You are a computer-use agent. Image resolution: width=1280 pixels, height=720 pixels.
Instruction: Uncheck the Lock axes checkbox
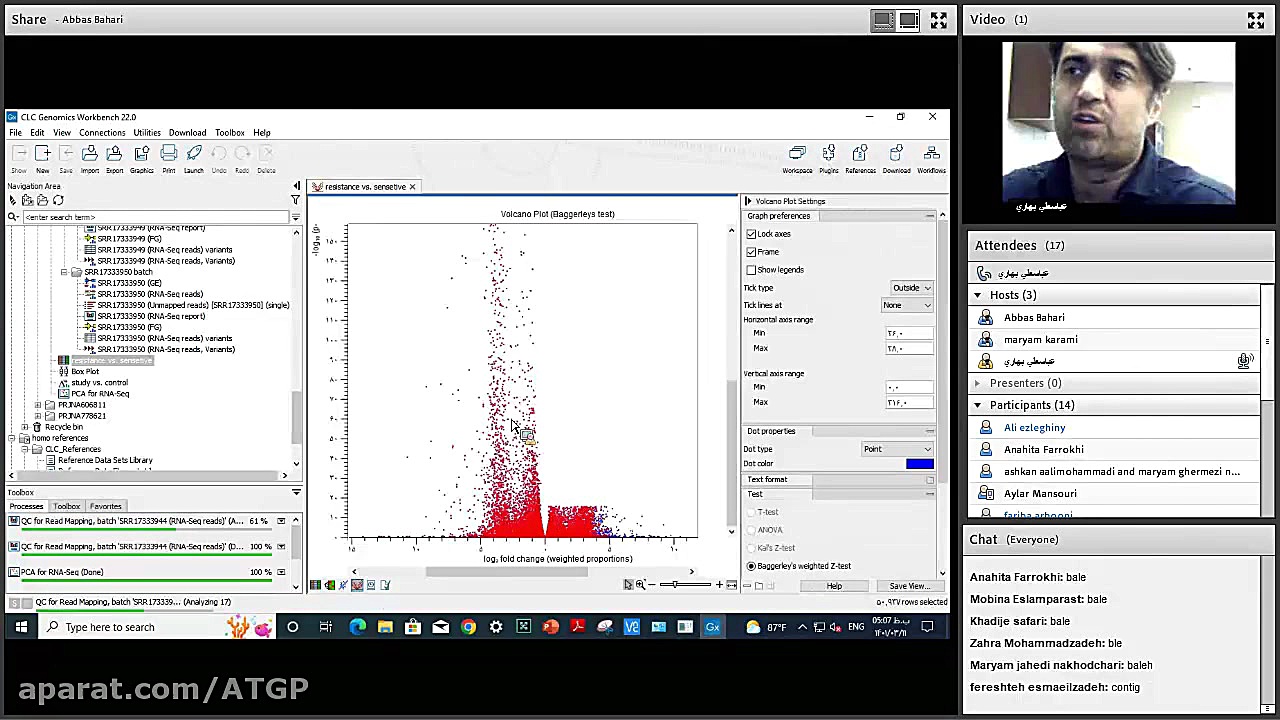[x=751, y=234]
